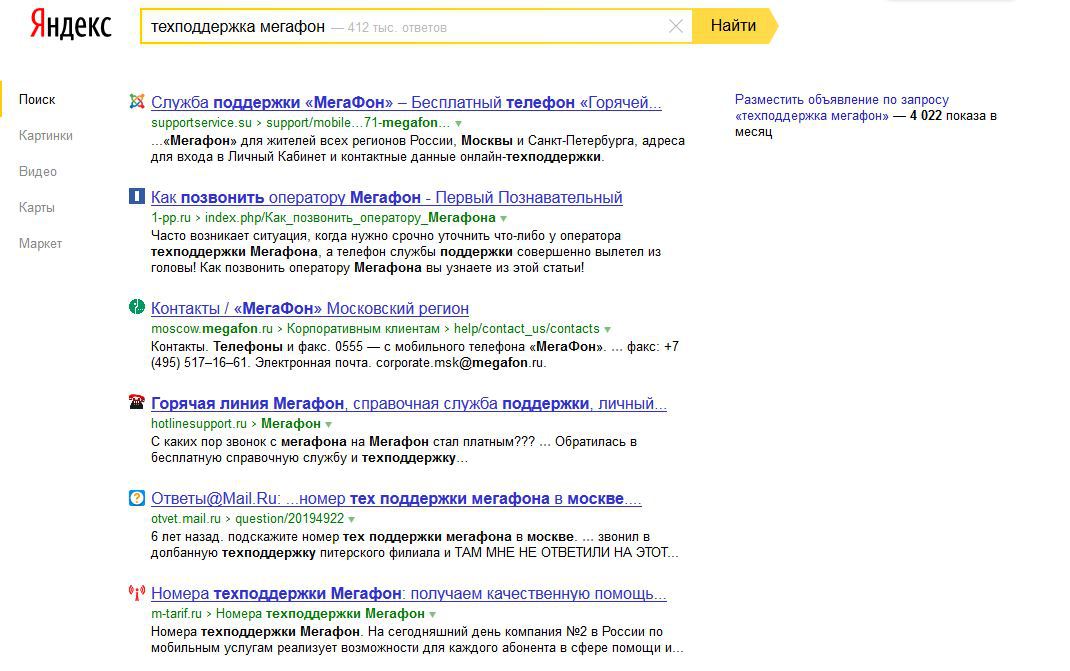This screenshot has width=1070, height=671.
Task: Click the help/contact_us/contacts breadcrumb link
Action: click(x=527, y=328)
